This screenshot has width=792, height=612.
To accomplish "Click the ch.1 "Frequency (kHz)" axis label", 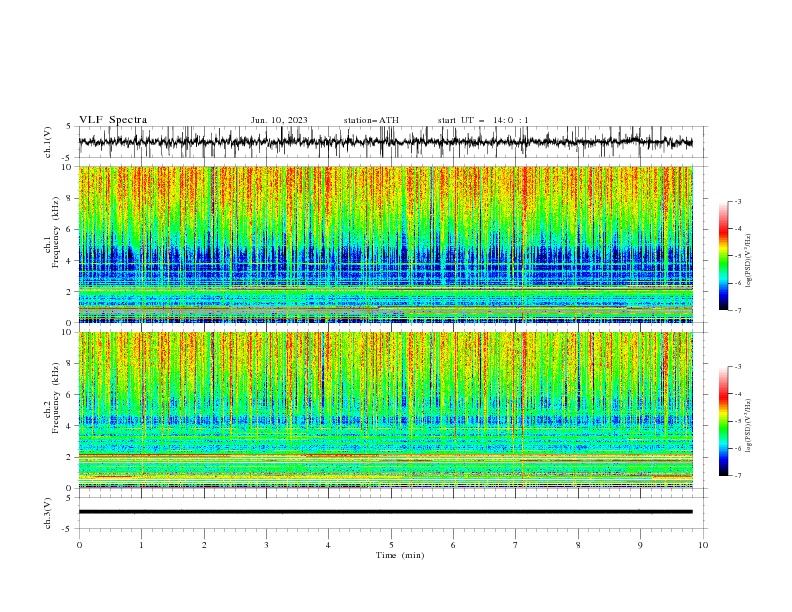I will point(56,231).
